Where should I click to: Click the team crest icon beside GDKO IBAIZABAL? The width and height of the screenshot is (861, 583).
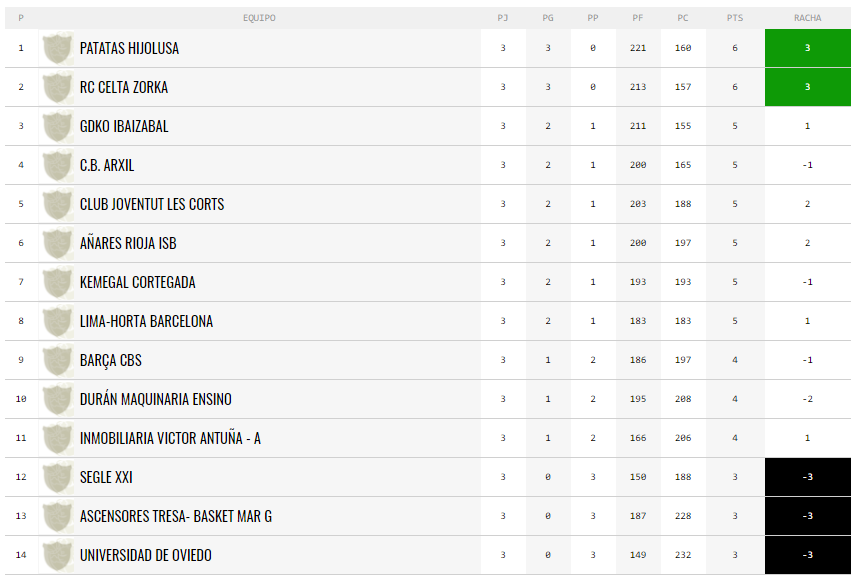click(58, 126)
